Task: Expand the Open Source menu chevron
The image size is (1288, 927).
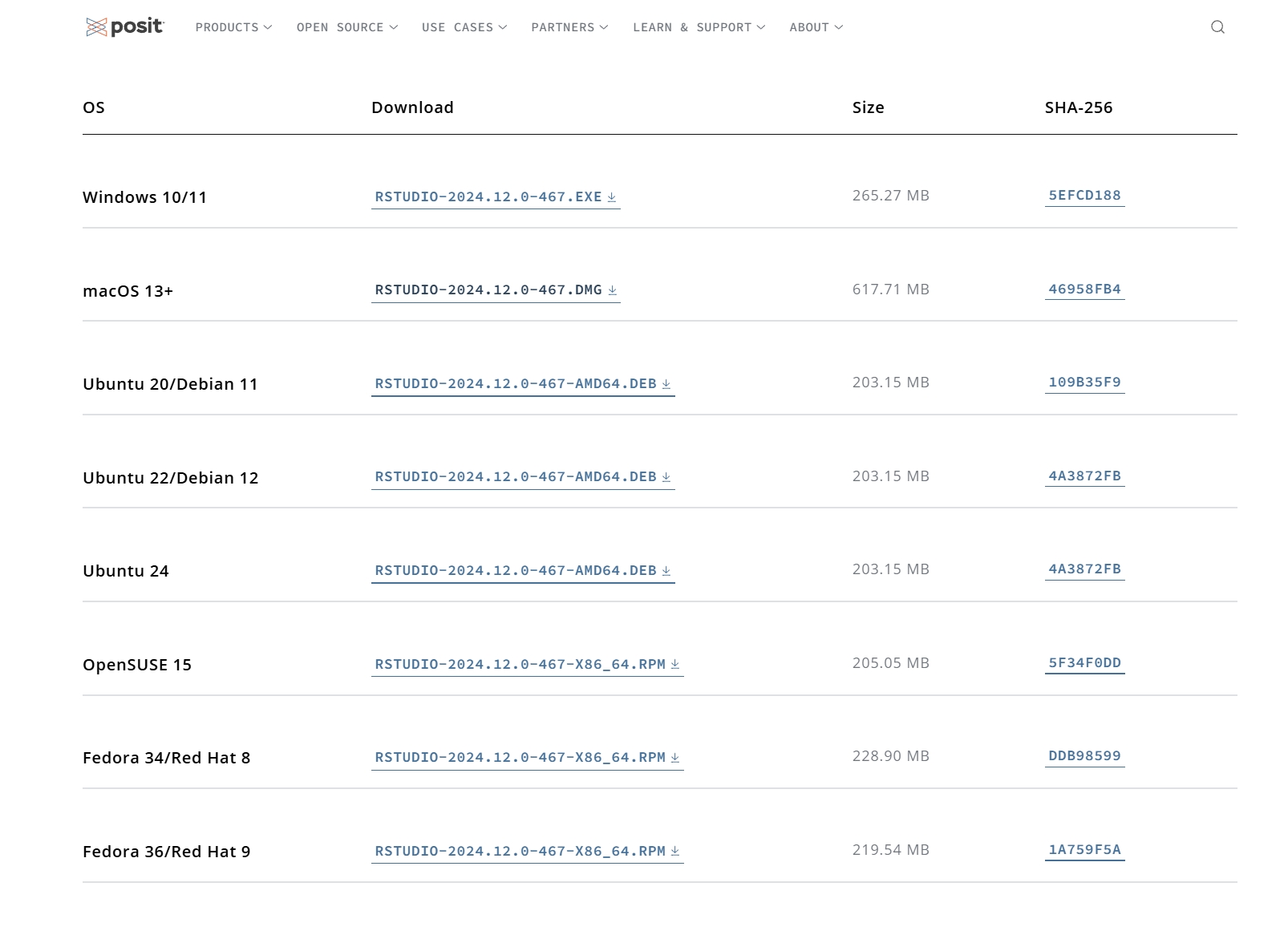Action: point(394,27)
